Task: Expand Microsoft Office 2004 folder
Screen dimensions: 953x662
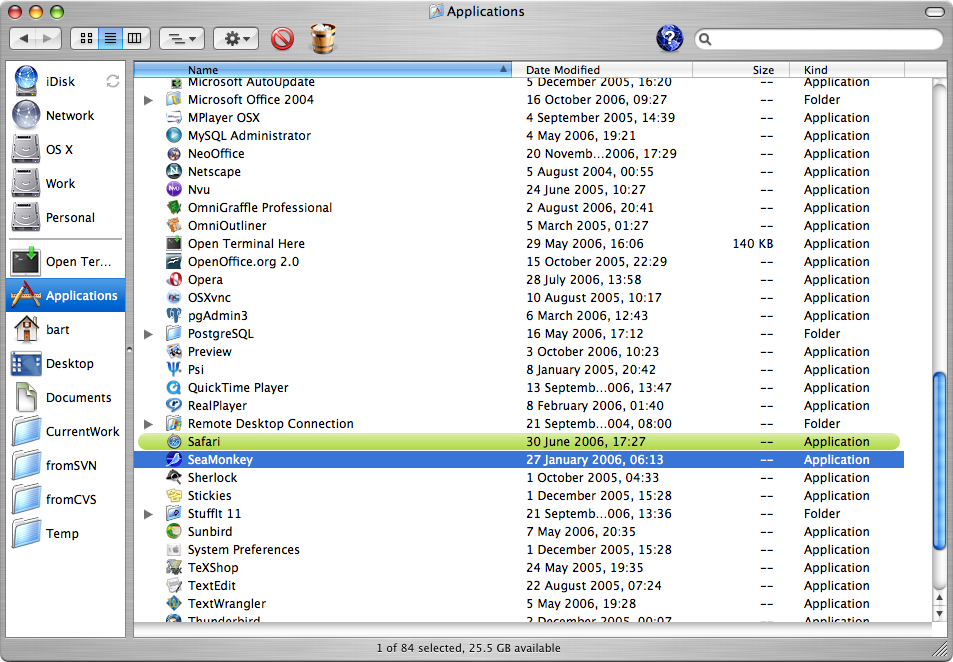Action: pyautogui.click(x=148, y=100)
